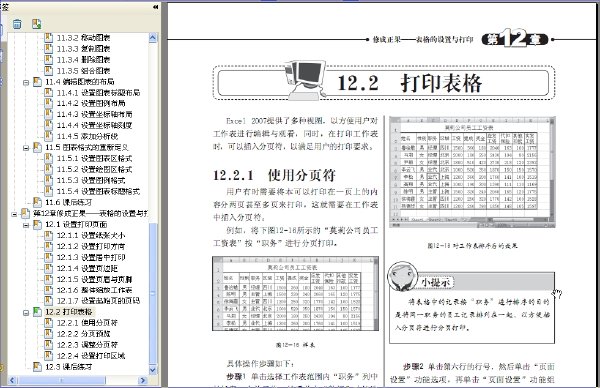This screenshot has width=600, height=388.
Task: Click bookmark icon beside 12.1.3 设置居中打印
Action: (x=49, y=257)
